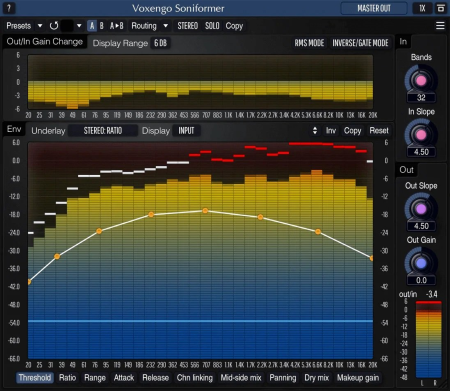
Task: Select the Release envelope tab
Action: pos(155,378)
